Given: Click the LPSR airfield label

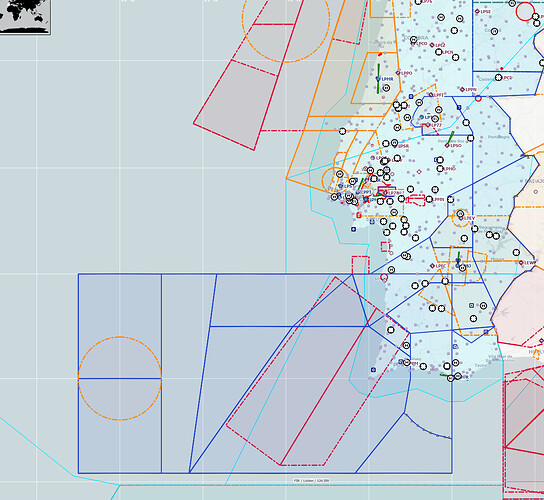Looking at the screenshot, I should click(x=403, y=146).
